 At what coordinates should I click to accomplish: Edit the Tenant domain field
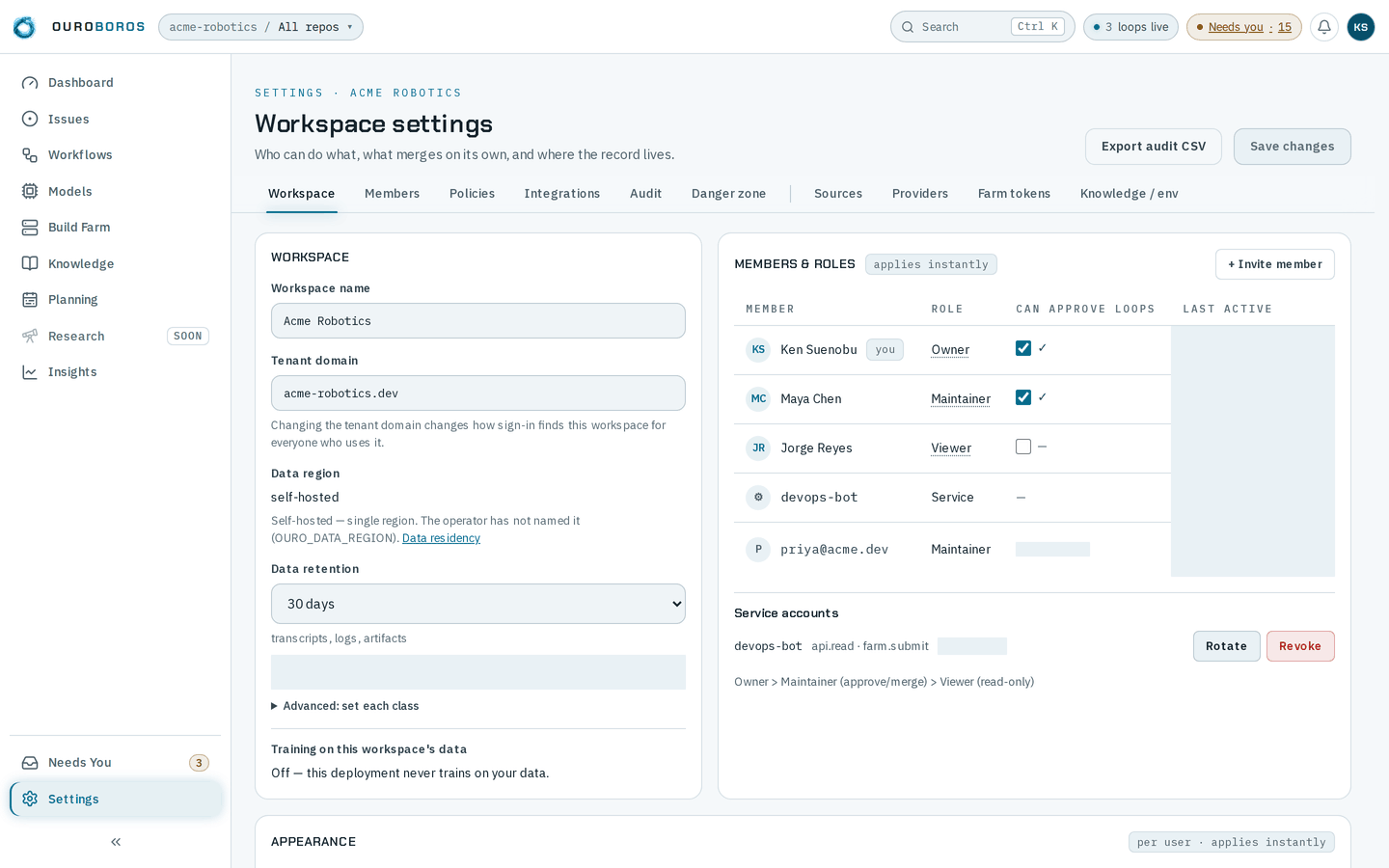[x=478, y=393]
